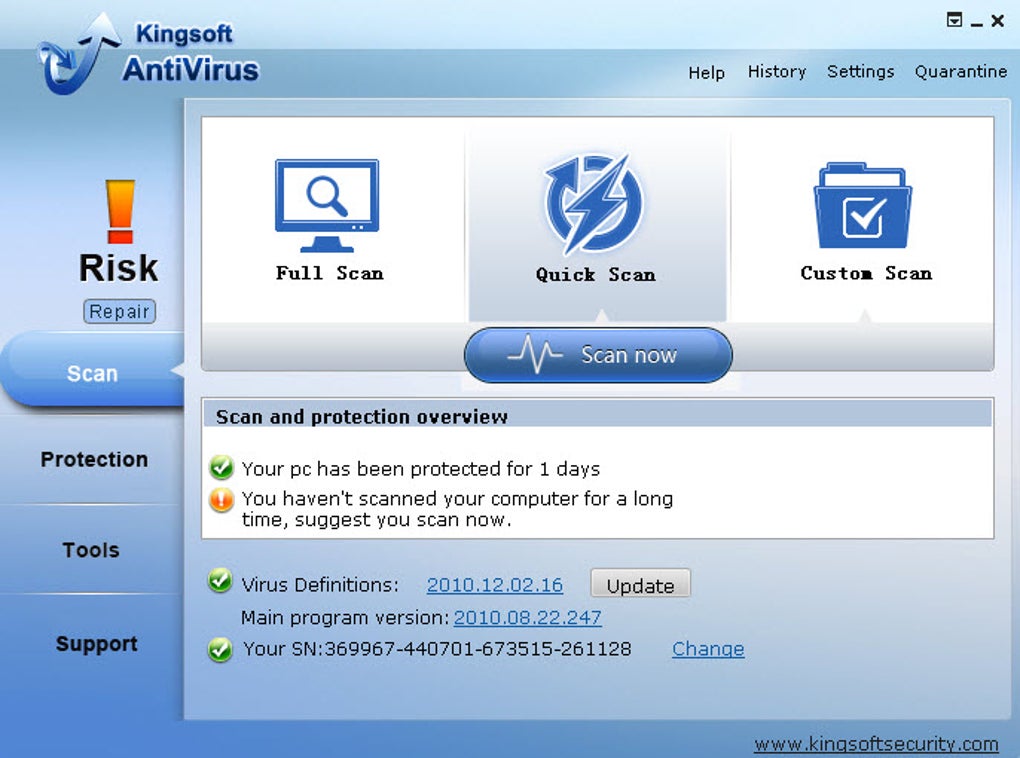Click 'You haven't scanned your computer' message
This screenshot has width=1020, height=758.
click(457, 509)
